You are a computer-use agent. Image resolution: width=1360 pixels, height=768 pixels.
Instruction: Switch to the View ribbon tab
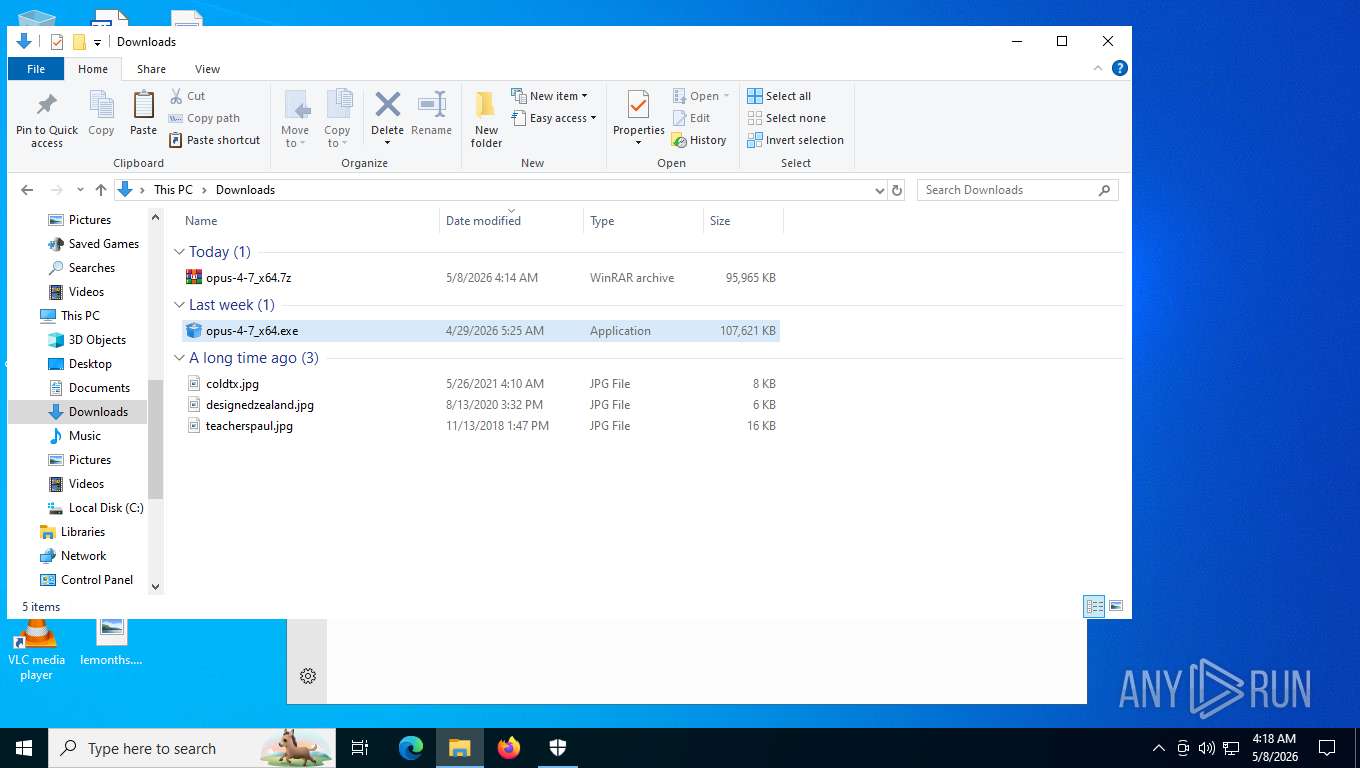(x=207, y=69)
